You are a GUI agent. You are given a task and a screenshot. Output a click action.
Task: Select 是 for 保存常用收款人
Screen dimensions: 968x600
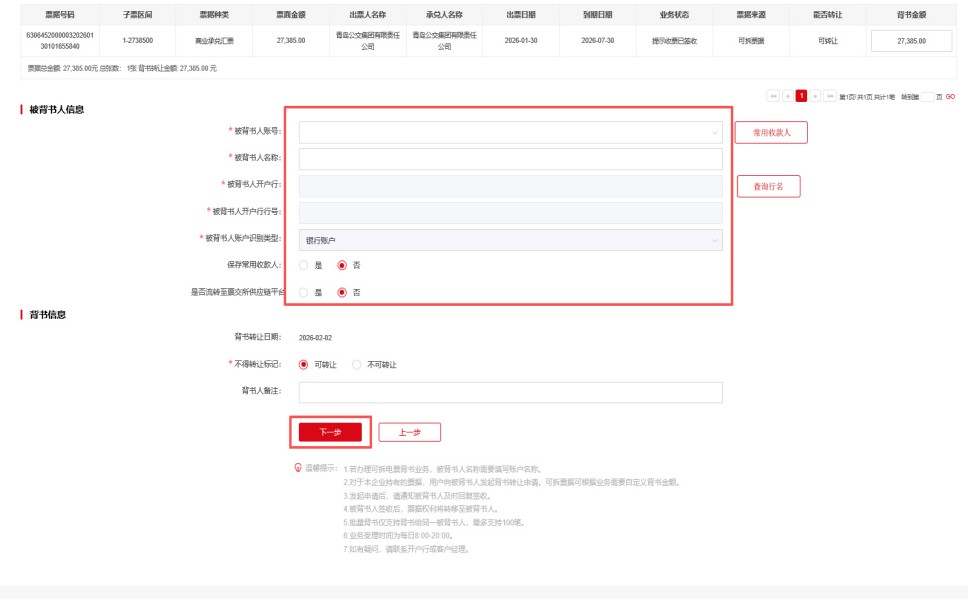click(303, 265)
